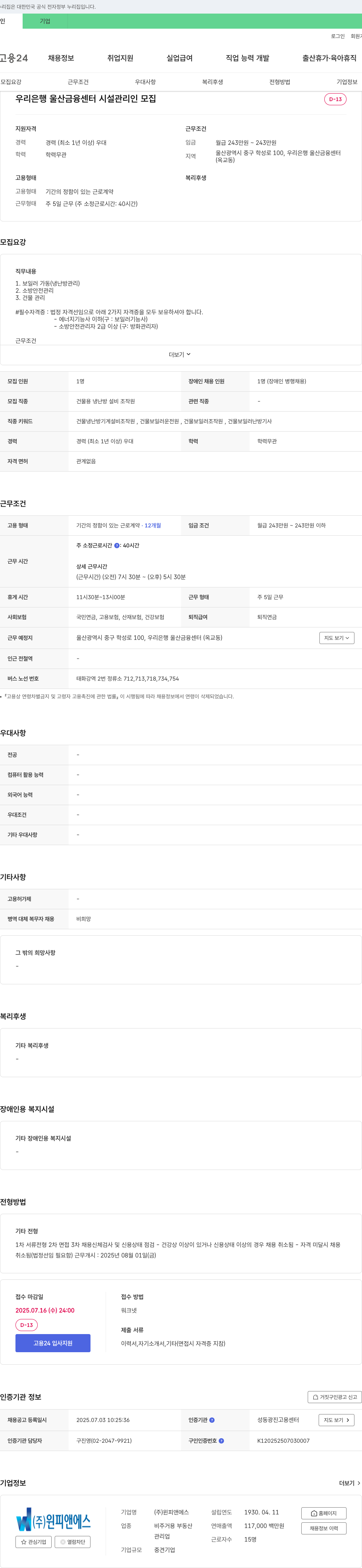This screenshot has height=1568, width=362.
Task: View 채용정보 이력 button
Action: click(324, 1528)
